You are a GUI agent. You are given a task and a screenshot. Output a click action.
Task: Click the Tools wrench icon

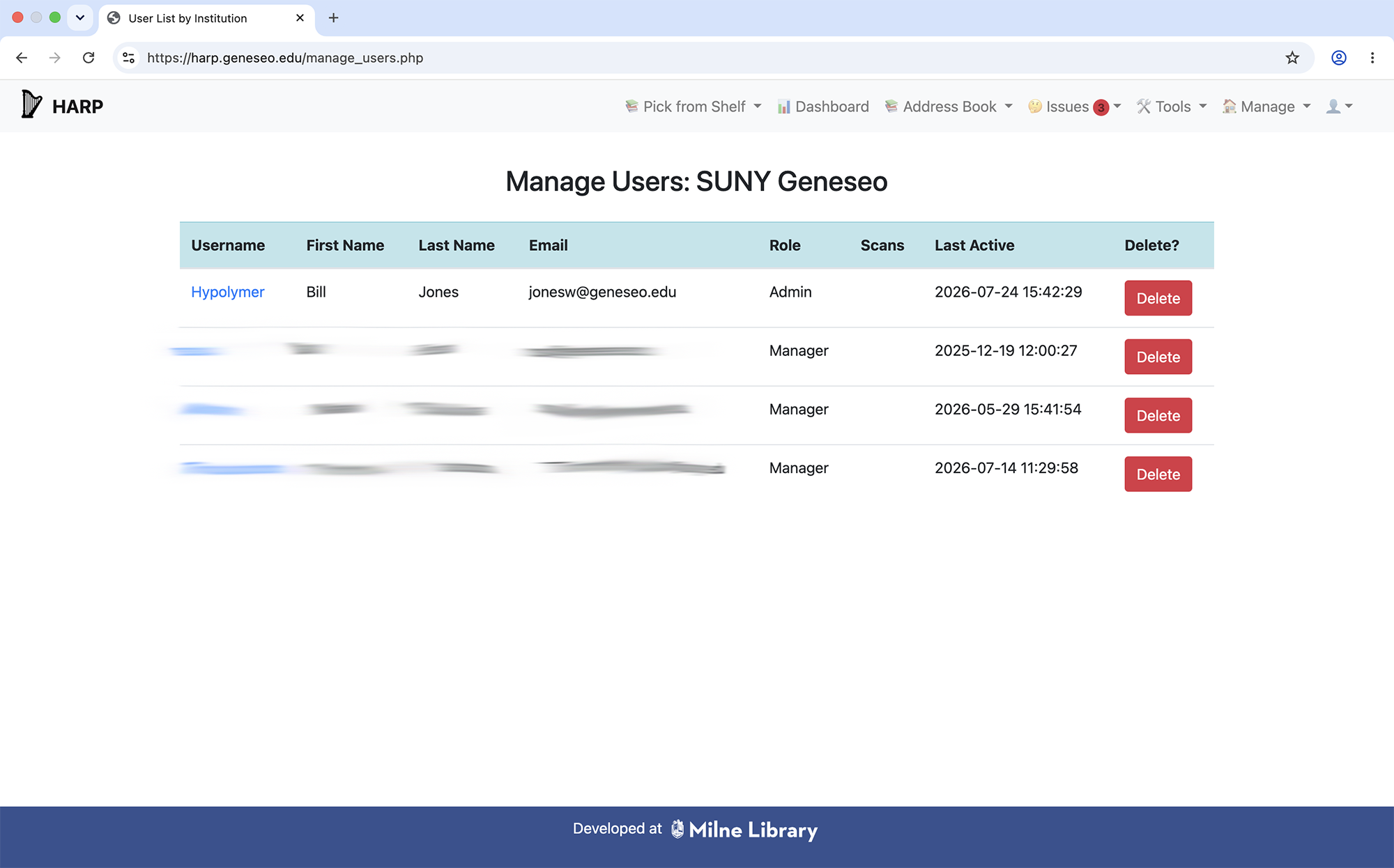[x=1144, y=107]
